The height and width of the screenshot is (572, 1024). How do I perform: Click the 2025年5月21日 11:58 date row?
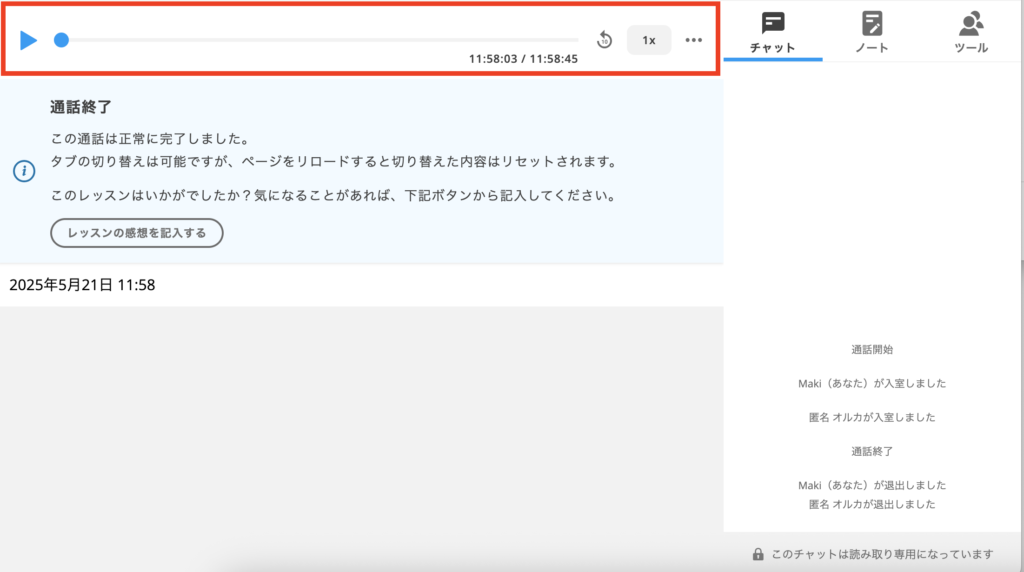82,285
